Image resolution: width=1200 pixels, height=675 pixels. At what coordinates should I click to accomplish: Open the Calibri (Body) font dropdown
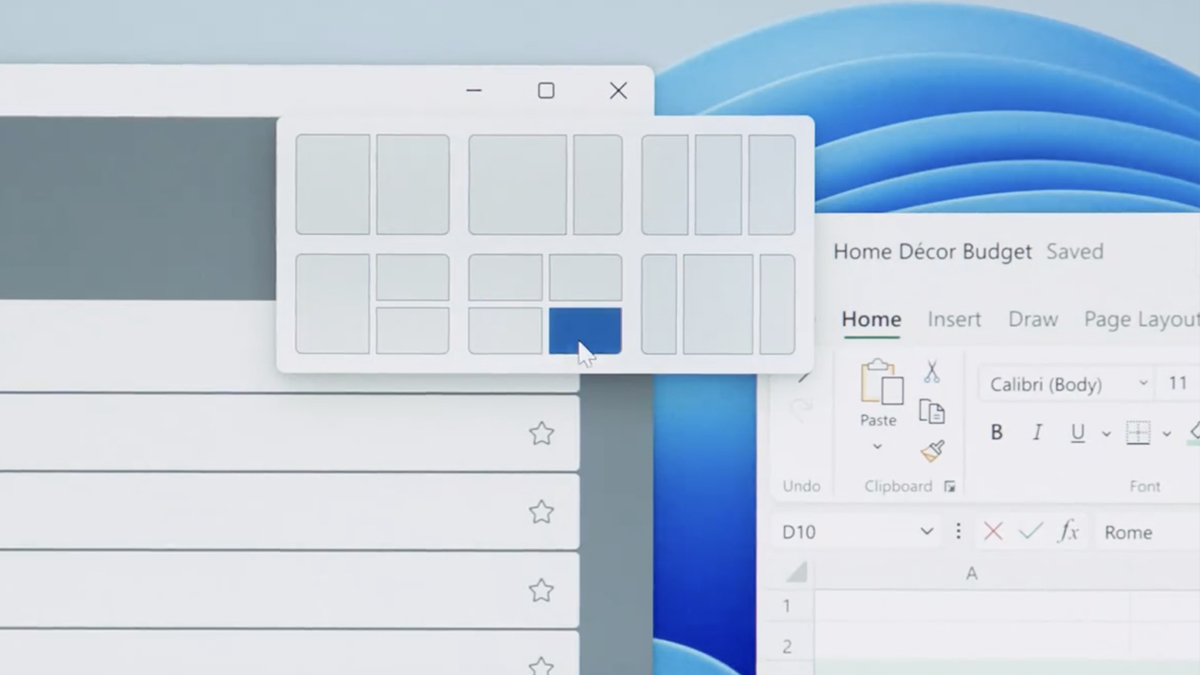[1143, 384]
